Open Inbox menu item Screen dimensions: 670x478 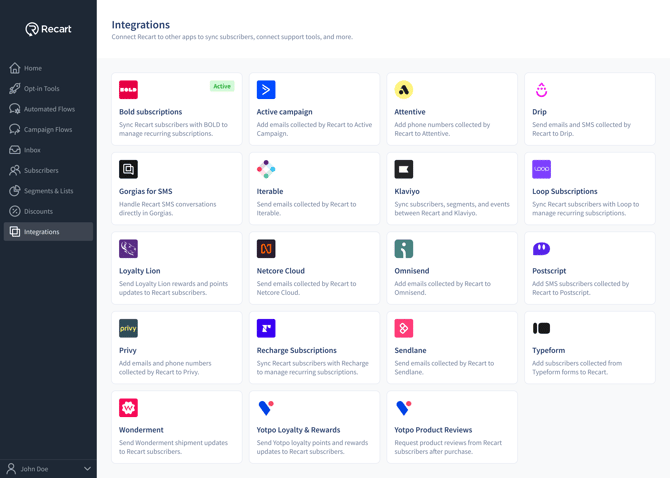48,150
